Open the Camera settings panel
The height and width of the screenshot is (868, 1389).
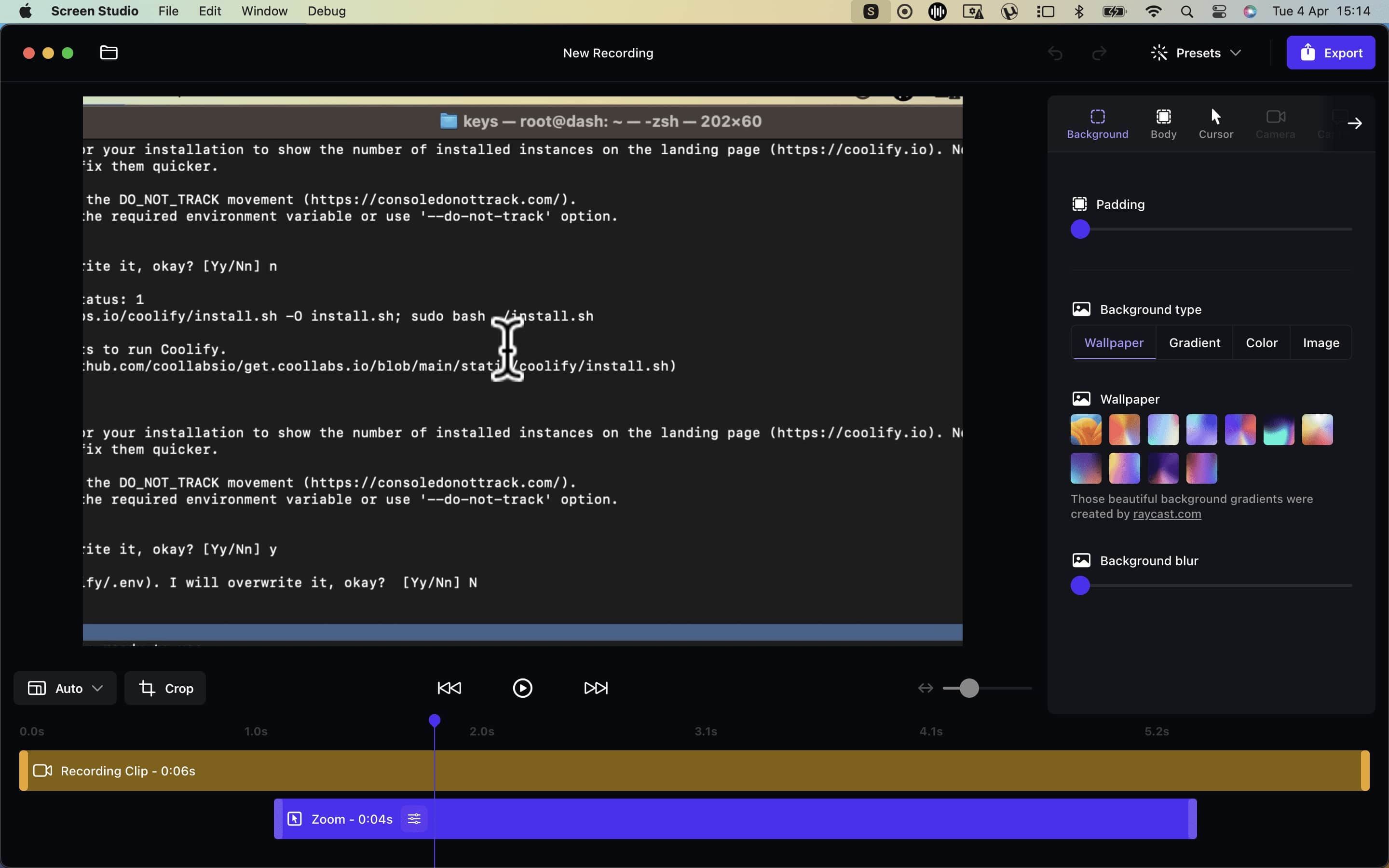[x=1275, y=122]
